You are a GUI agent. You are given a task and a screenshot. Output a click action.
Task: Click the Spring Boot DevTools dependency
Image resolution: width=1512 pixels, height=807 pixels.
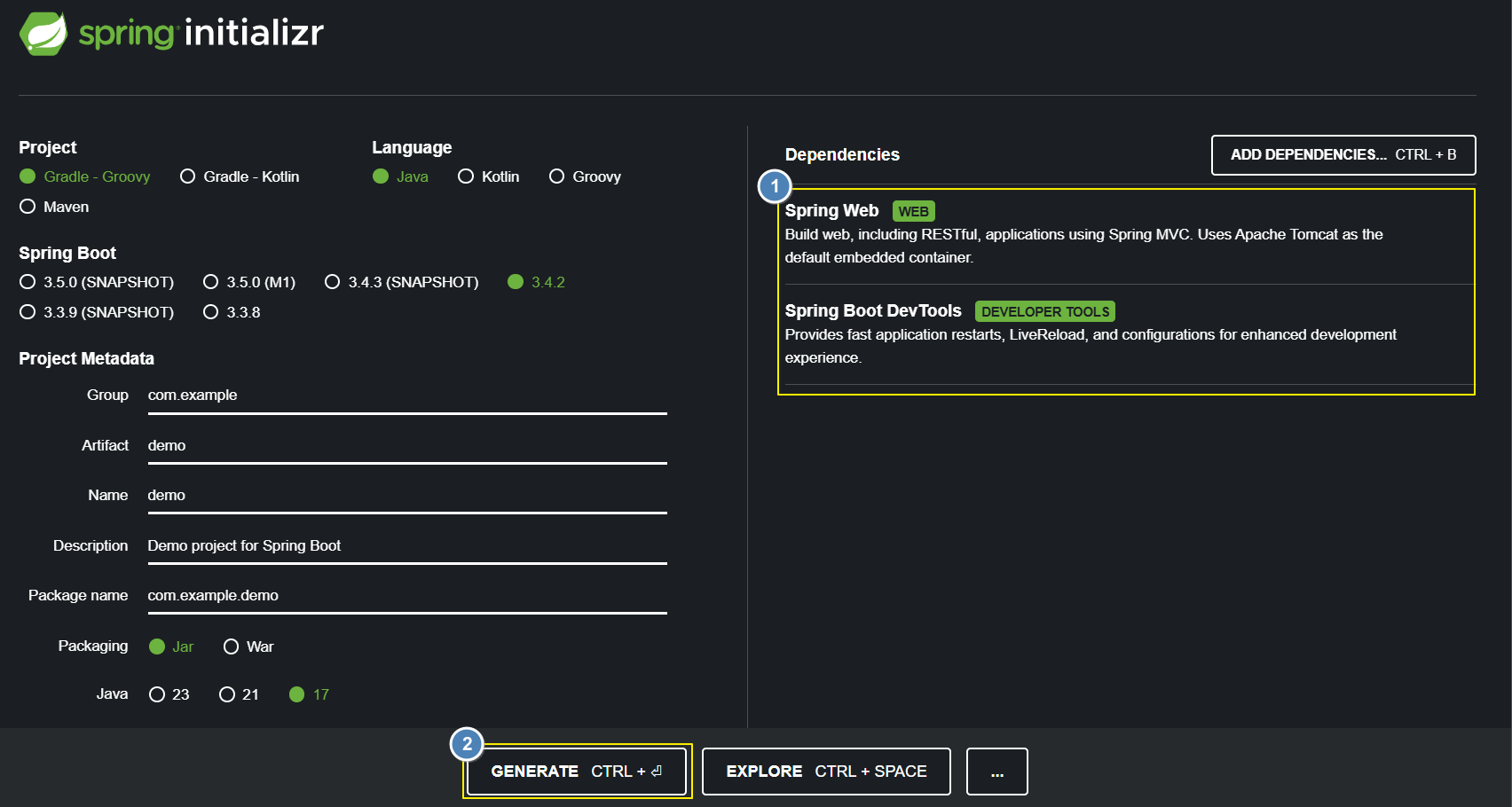pyautogui.click(x=873, y=311)
